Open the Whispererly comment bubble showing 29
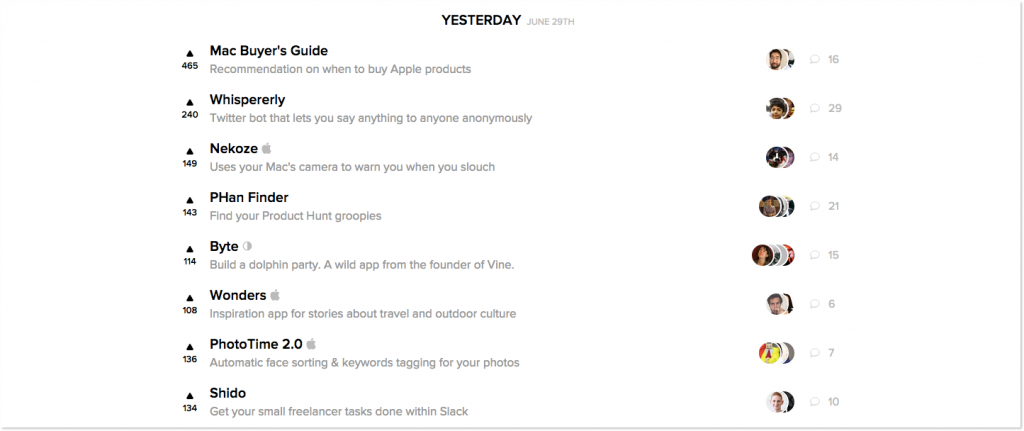This screenshot has height=431, width=1024. (814, 108)
